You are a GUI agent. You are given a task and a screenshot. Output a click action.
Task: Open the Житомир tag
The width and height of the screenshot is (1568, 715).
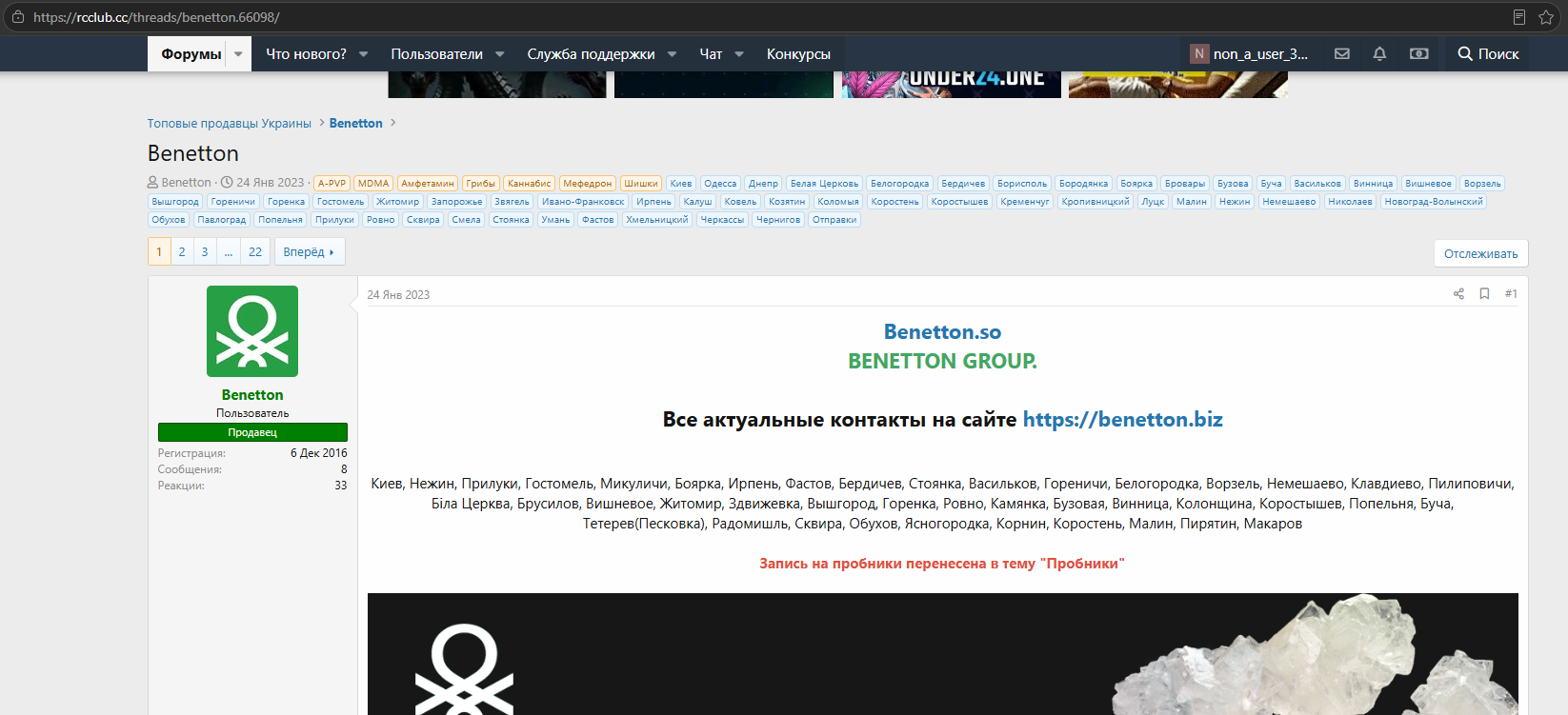[397, 202]
